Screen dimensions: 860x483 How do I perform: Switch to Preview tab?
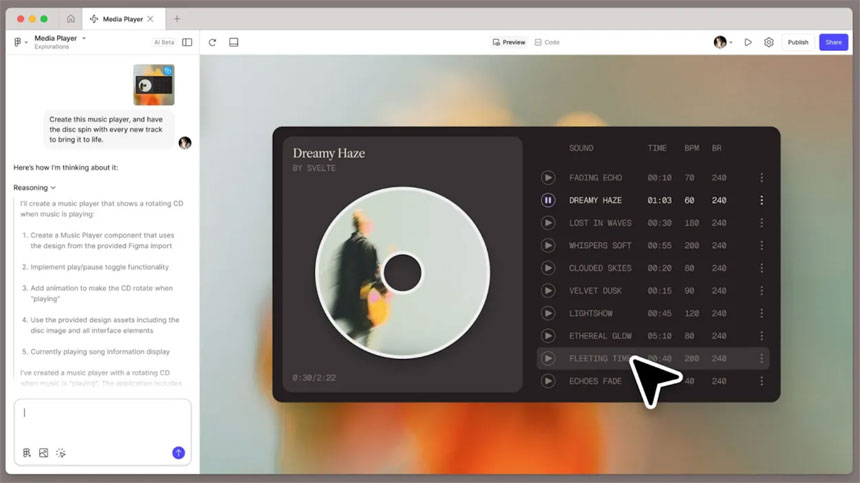(509, 42)
